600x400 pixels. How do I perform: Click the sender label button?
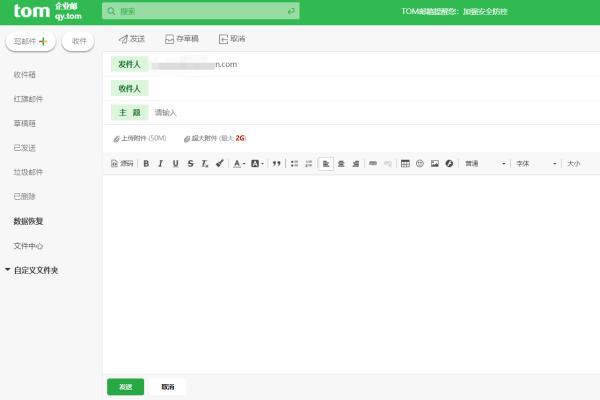tap(129, 64)
